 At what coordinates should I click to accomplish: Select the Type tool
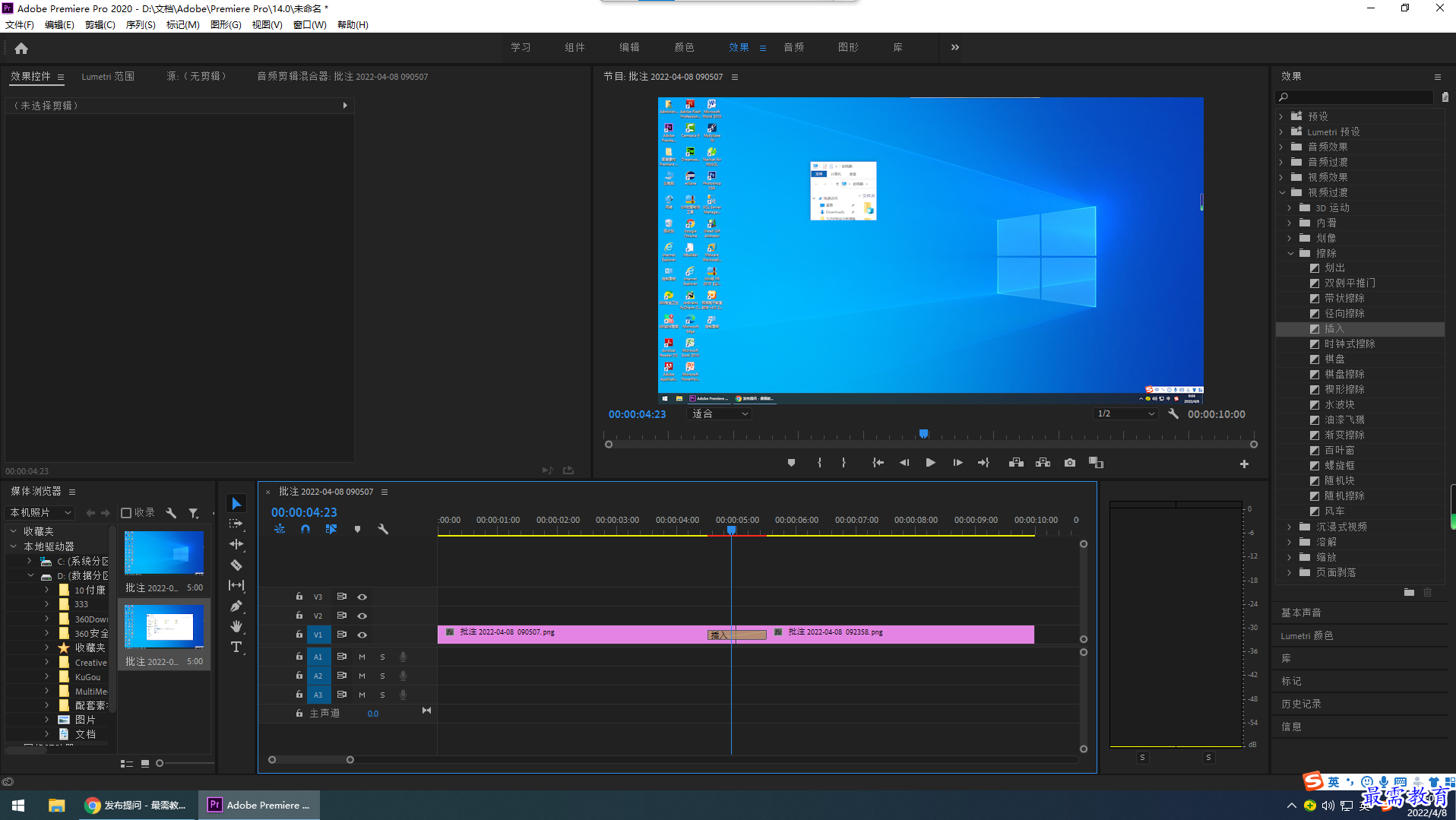tap(236, 647)
